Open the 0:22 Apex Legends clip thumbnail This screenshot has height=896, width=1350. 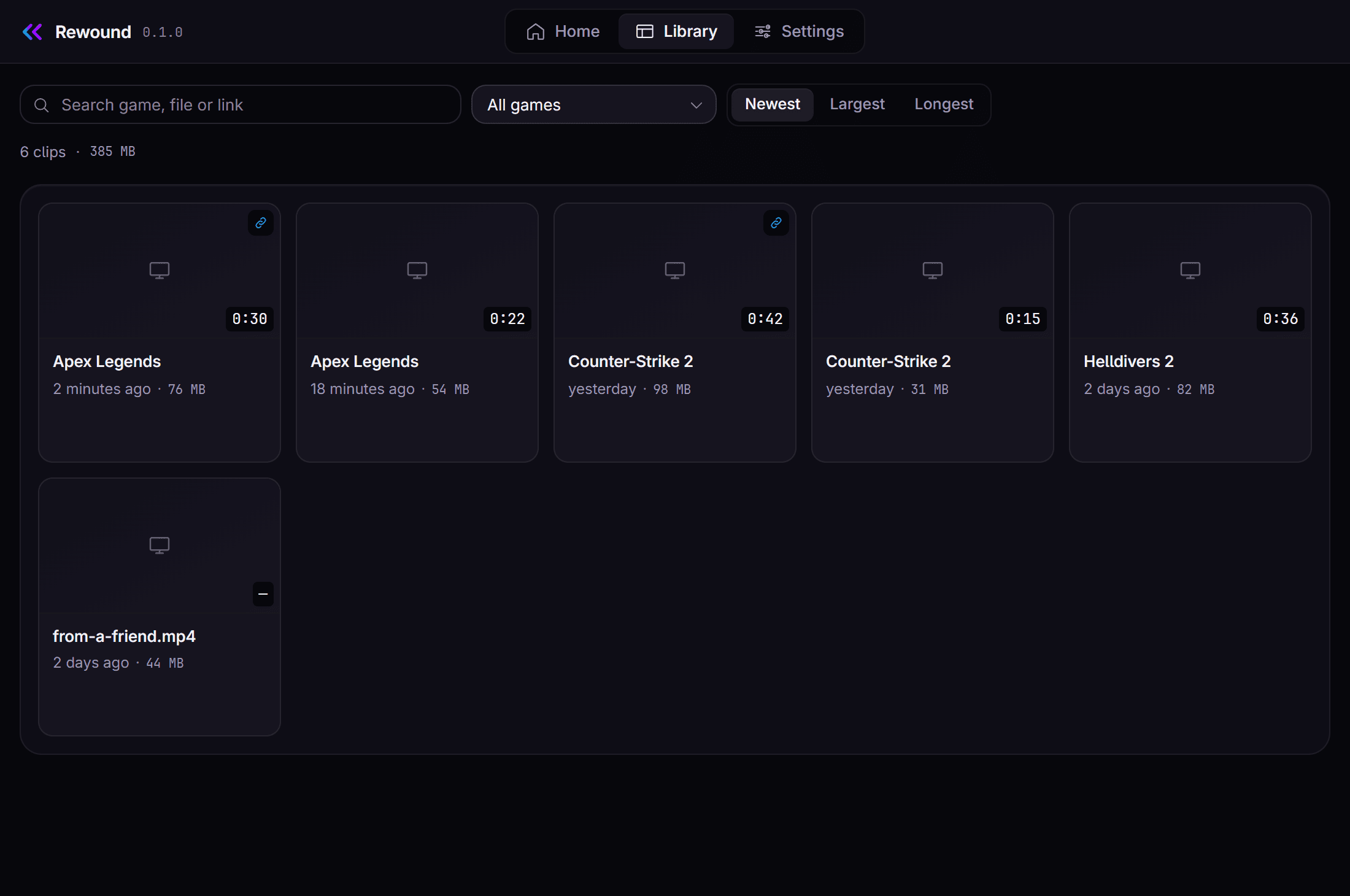[x=417, y=271]
